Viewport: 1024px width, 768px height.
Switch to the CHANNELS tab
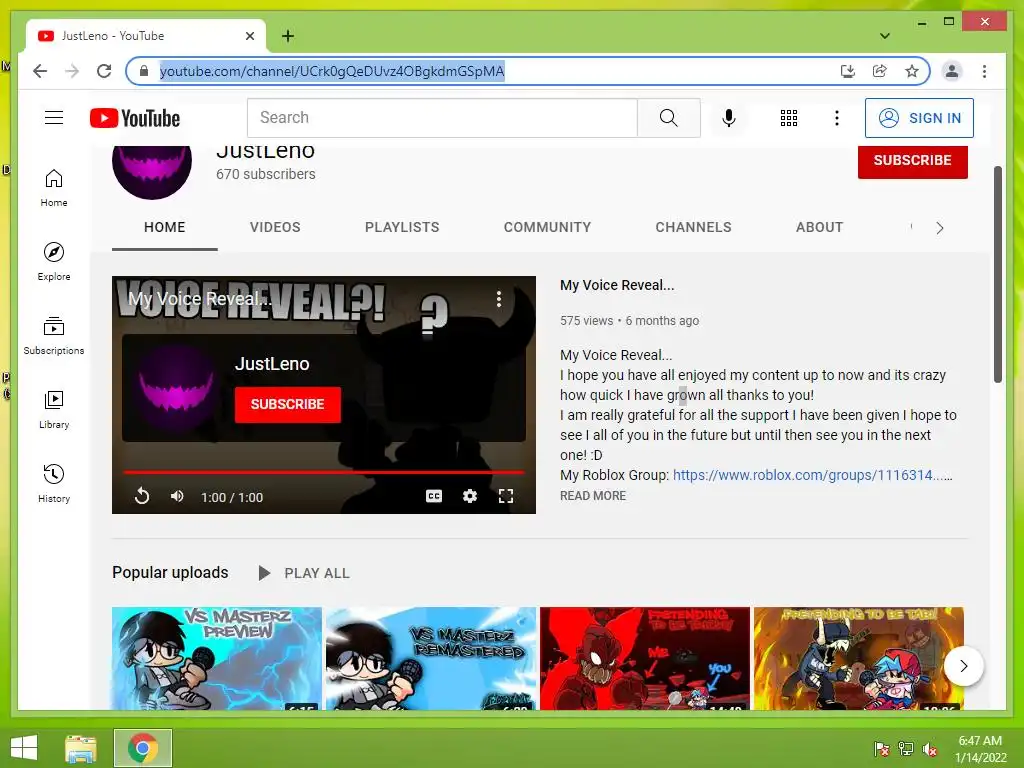point(694,227)
